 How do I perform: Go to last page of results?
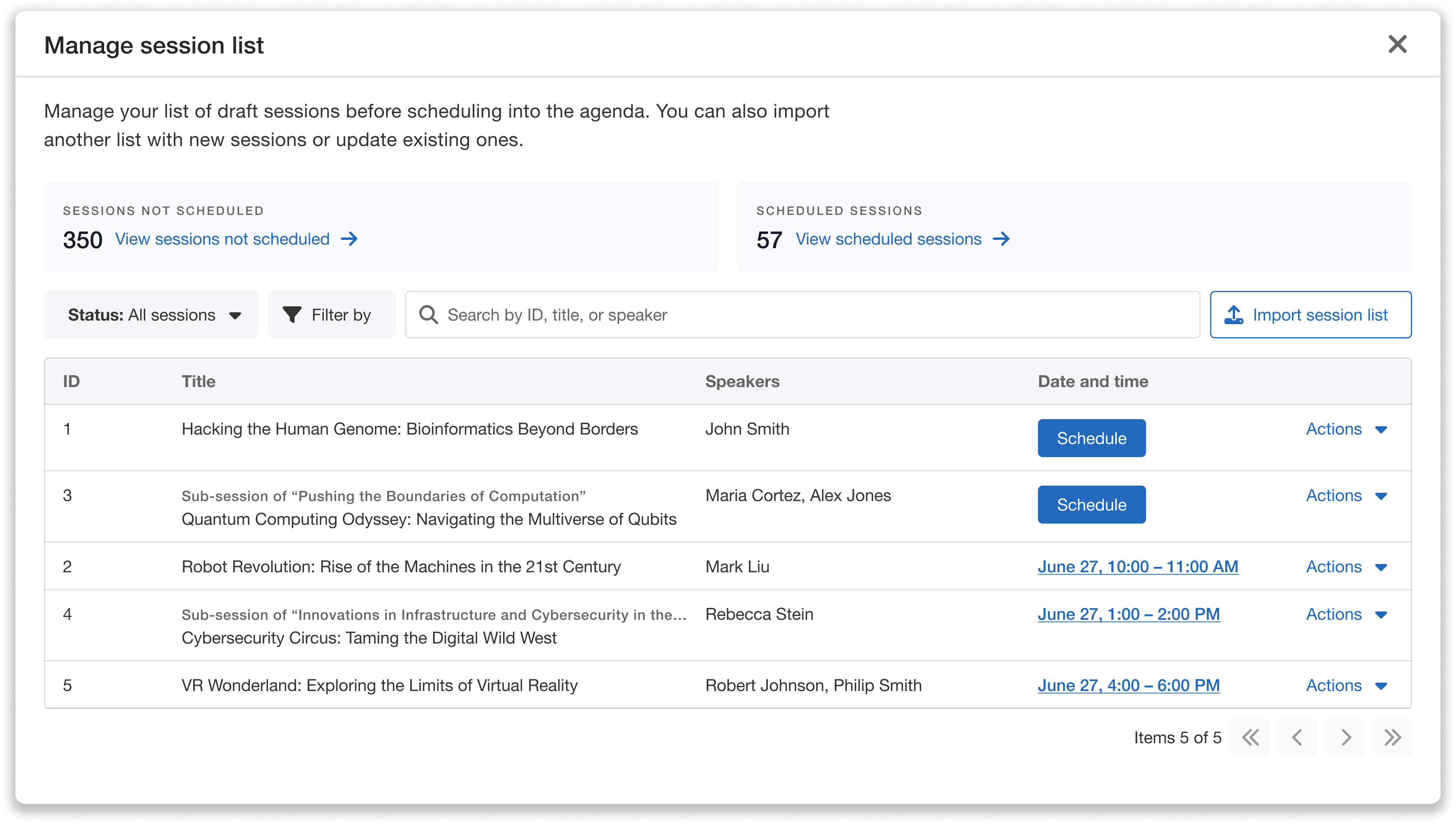click(x=1393, y=737)
